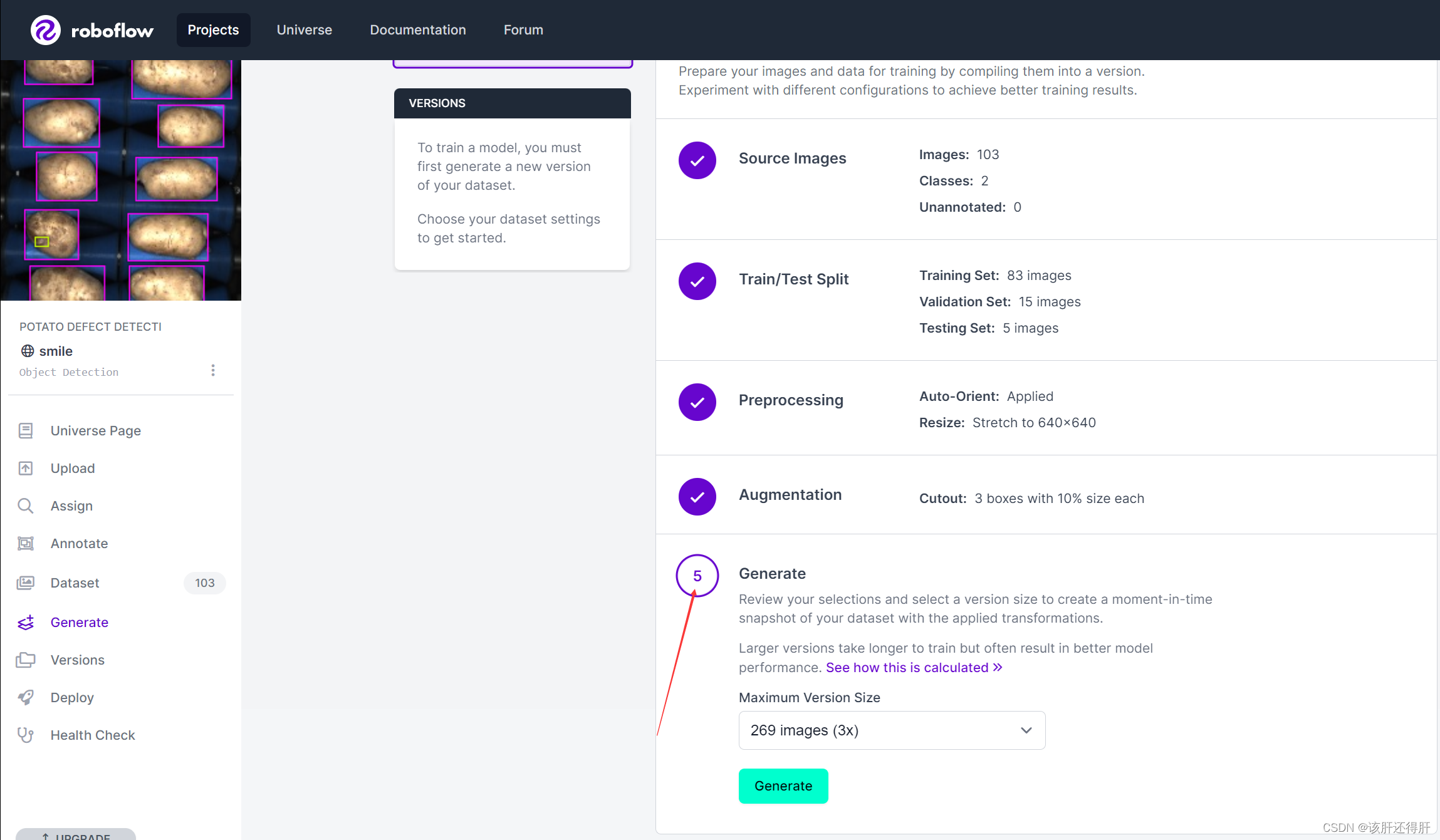Click the Dataset images icon
The height and width of the screenshot is (840, 1440).
pos(26,583)
